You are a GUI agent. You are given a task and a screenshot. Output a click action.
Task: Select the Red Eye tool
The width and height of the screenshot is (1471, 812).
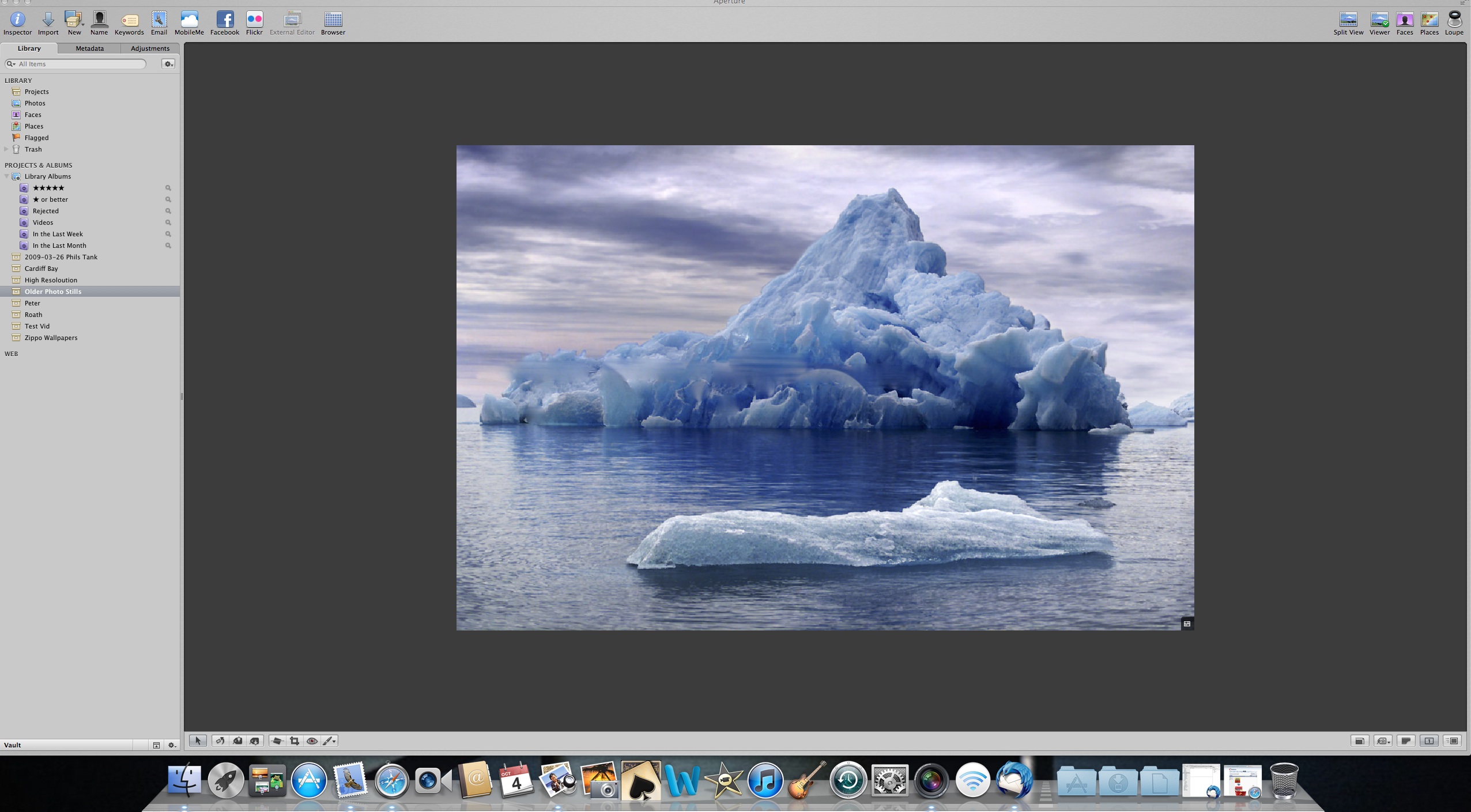312,741
